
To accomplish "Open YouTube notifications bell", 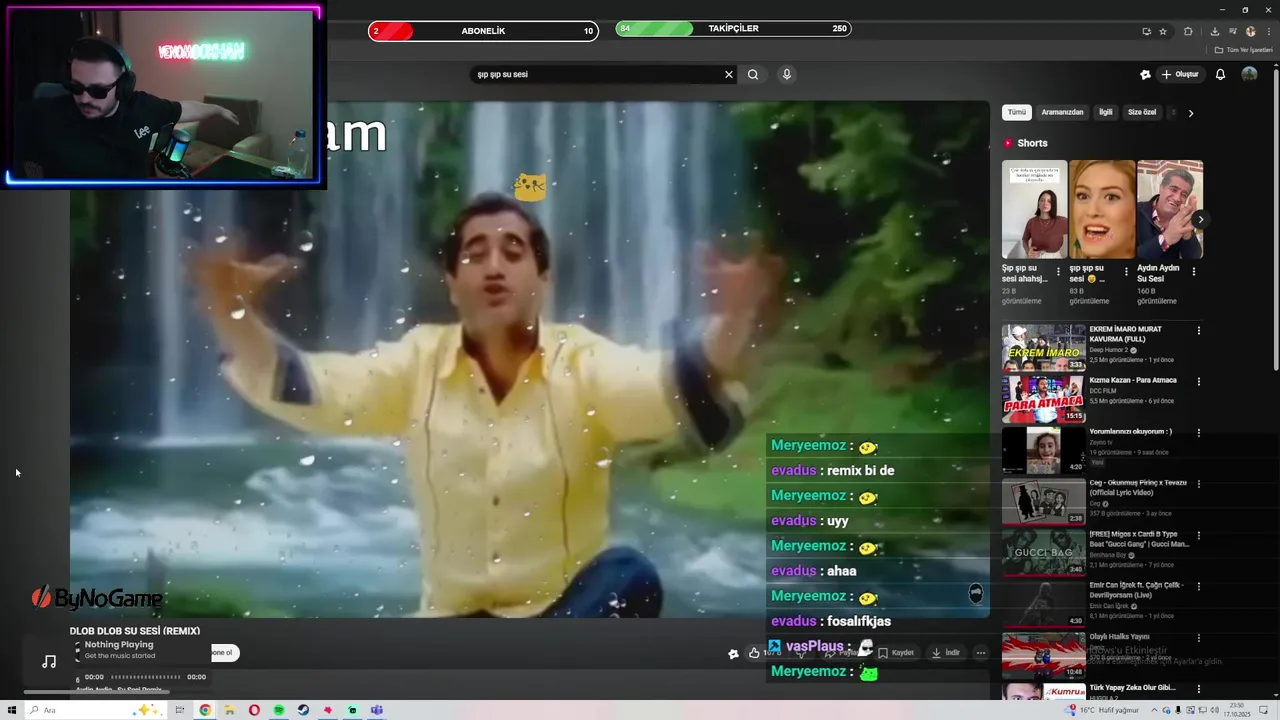I will click(x=1220, y=74).
